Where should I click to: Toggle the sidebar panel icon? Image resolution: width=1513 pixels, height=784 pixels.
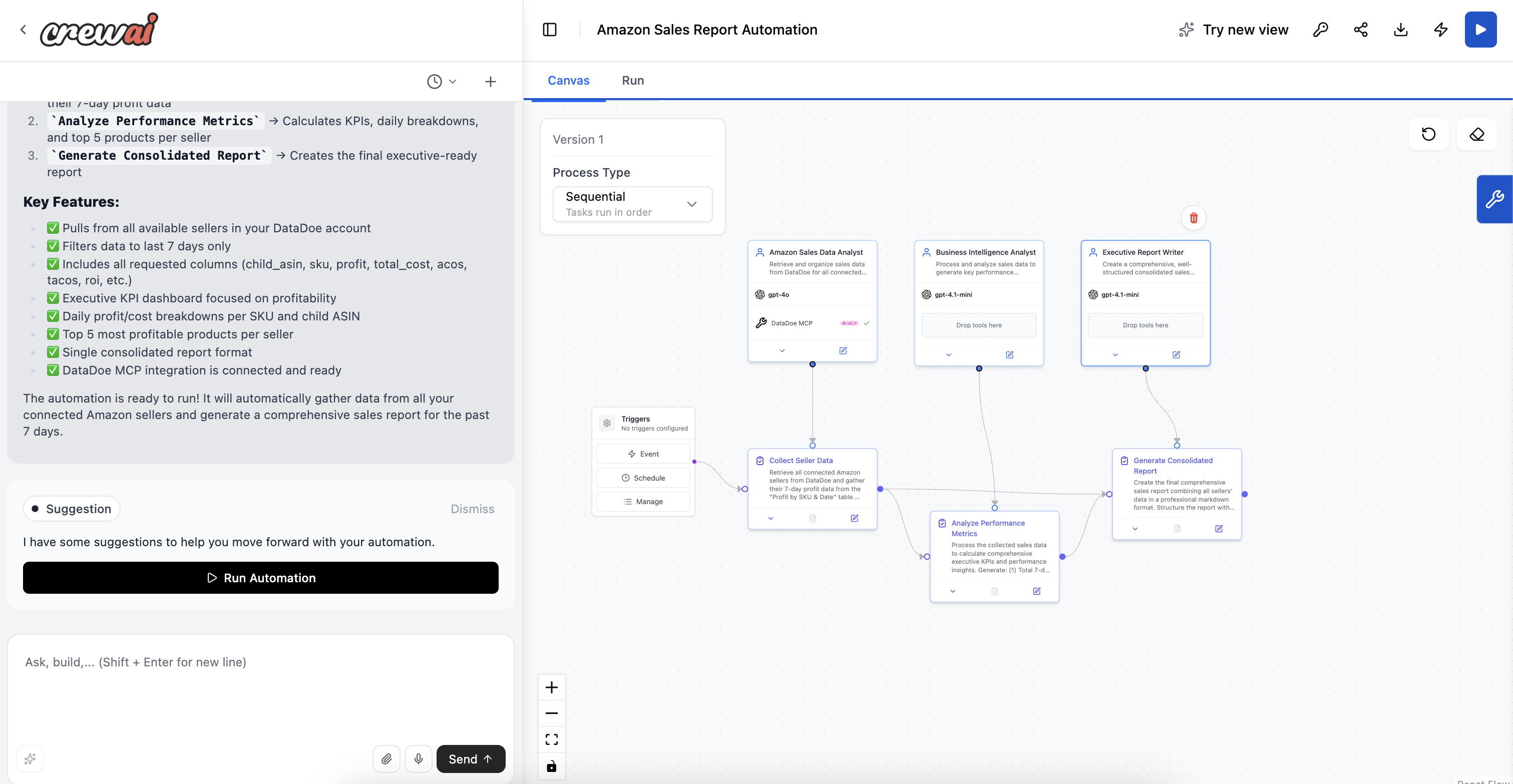point(550,30)
